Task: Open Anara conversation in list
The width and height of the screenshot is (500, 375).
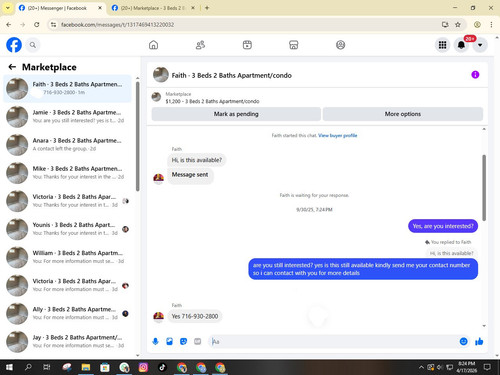Action: click(x=67, y=145)
